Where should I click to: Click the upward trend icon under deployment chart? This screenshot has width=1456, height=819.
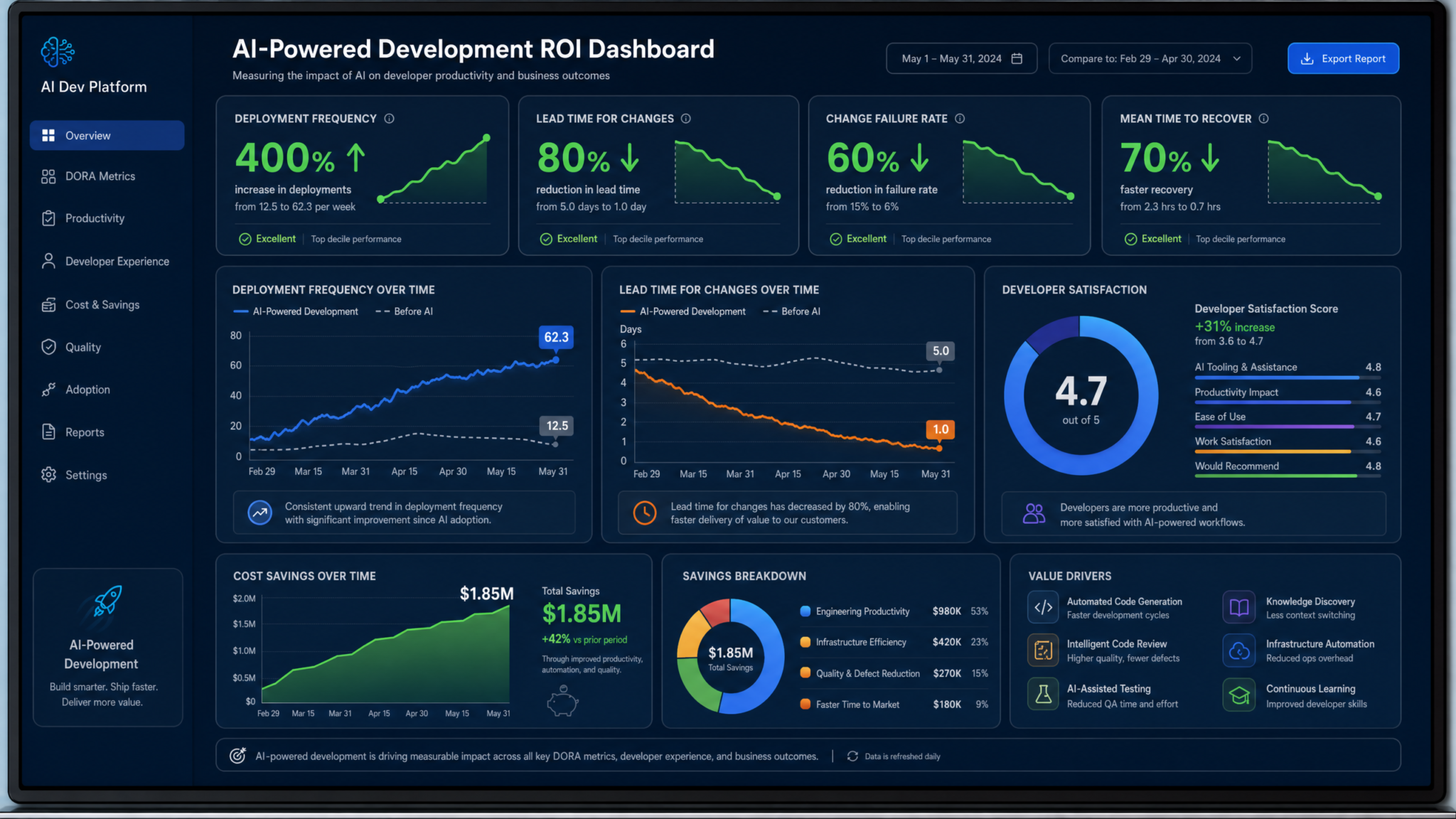259,513
